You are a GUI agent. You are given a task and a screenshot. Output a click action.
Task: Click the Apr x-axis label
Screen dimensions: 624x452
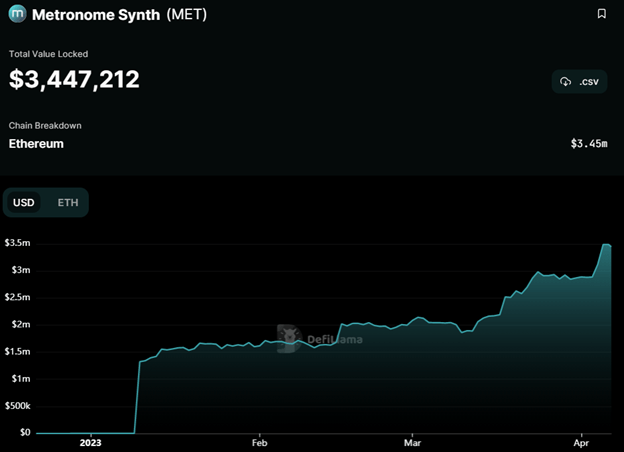(x=581, y=443)
